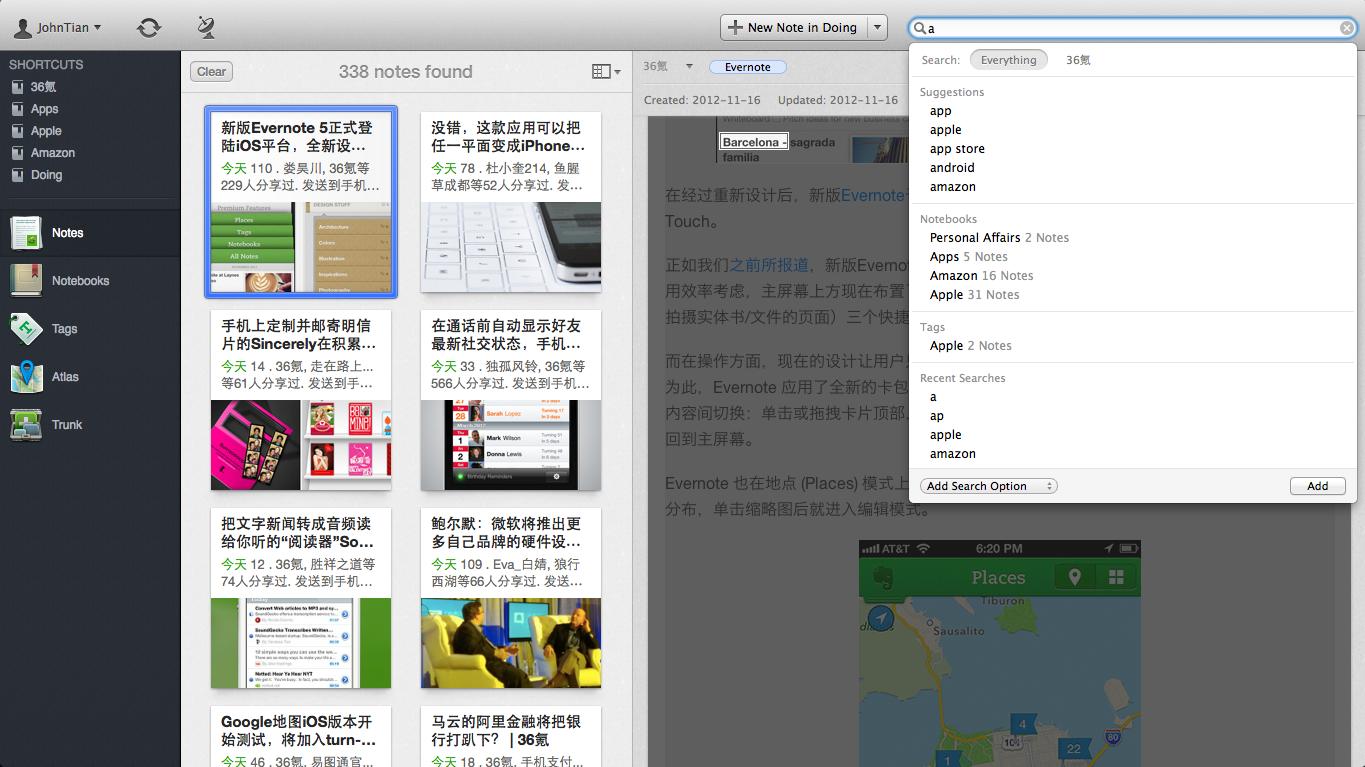The height and width of the screenshot is (767, 1365).
Task: Open the 手机上定制并邮寄明信片的Sincerely note card
Action: [301, 400]
